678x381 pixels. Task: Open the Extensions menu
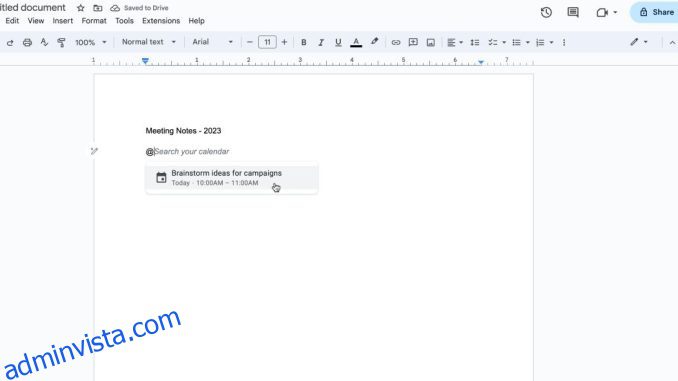(x=161, y=21)
